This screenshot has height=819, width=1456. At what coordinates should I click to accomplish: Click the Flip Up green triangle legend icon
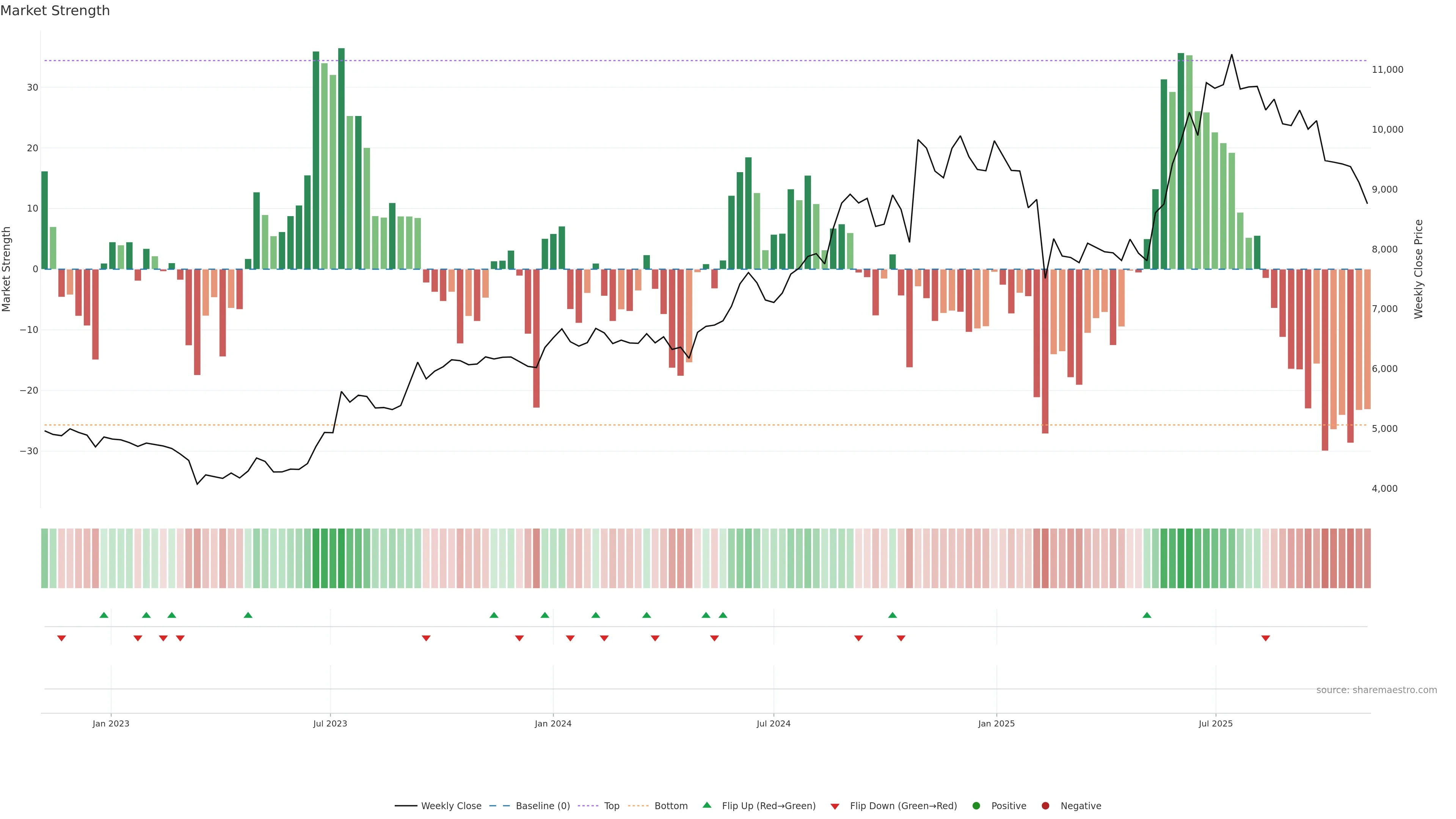coord(706,805)
